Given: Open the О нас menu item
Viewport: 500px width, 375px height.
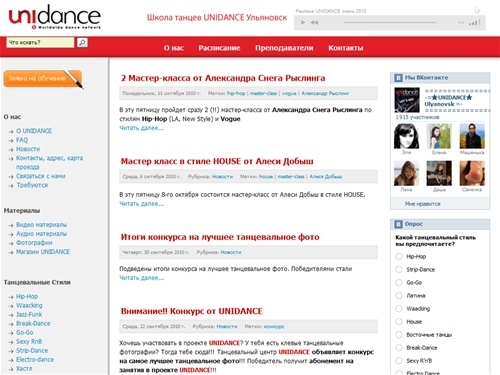Looking at the screenshot, I should [x=174, y=48].
